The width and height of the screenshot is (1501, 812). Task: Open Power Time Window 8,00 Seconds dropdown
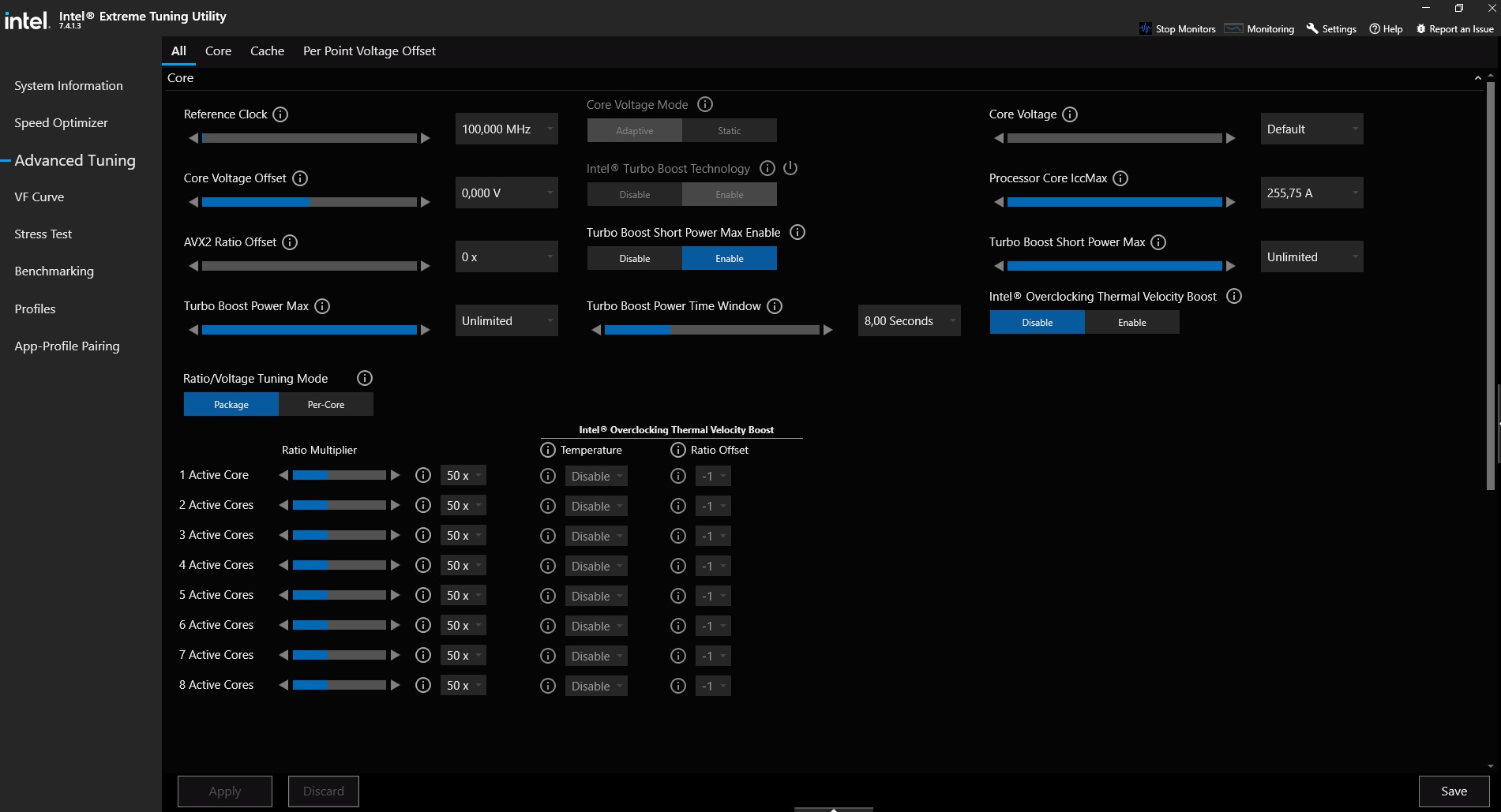pos(910,321)
